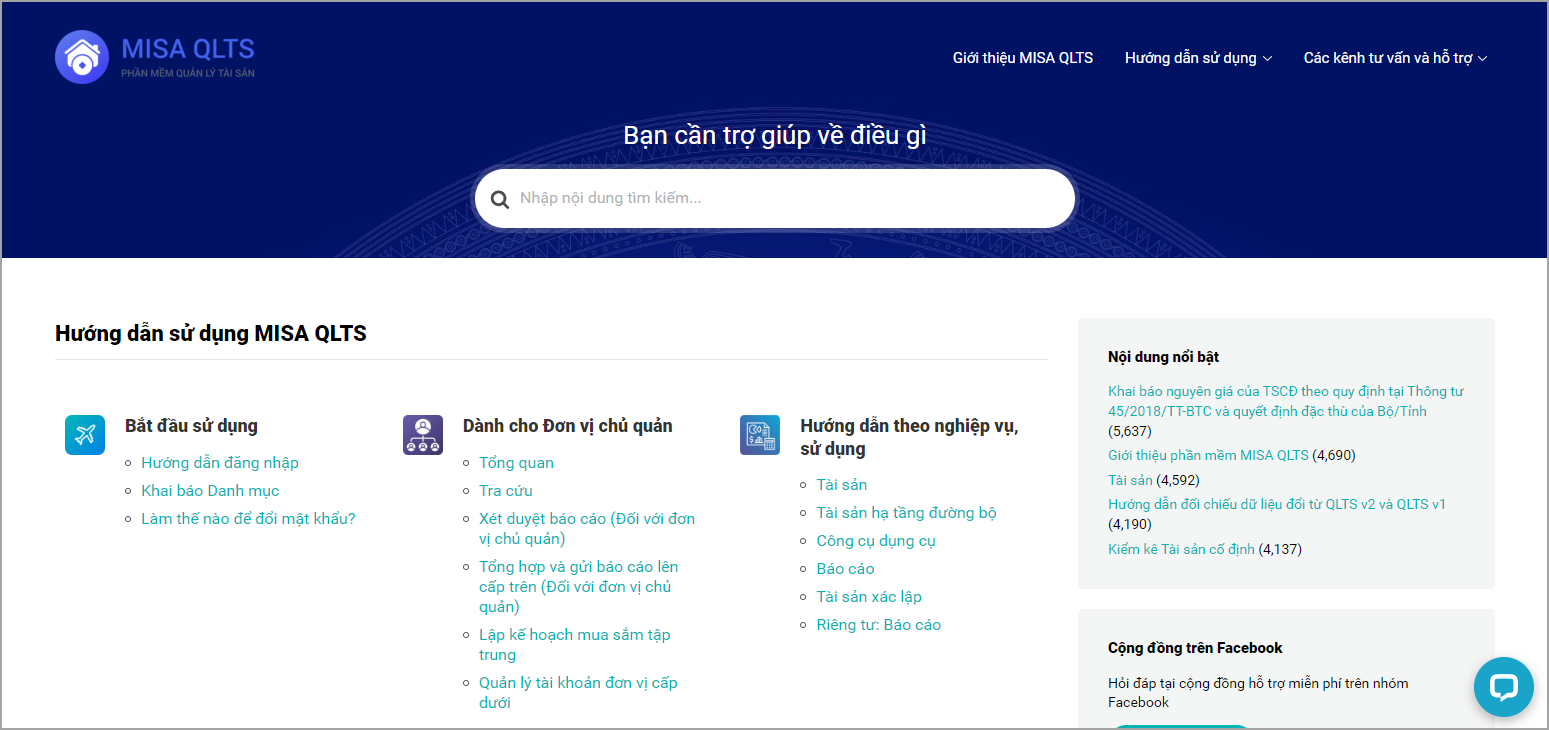
Task: Click Hướng dẫn theo nghiệp vụ, sử dụng heading
Action: pos(909,438)
